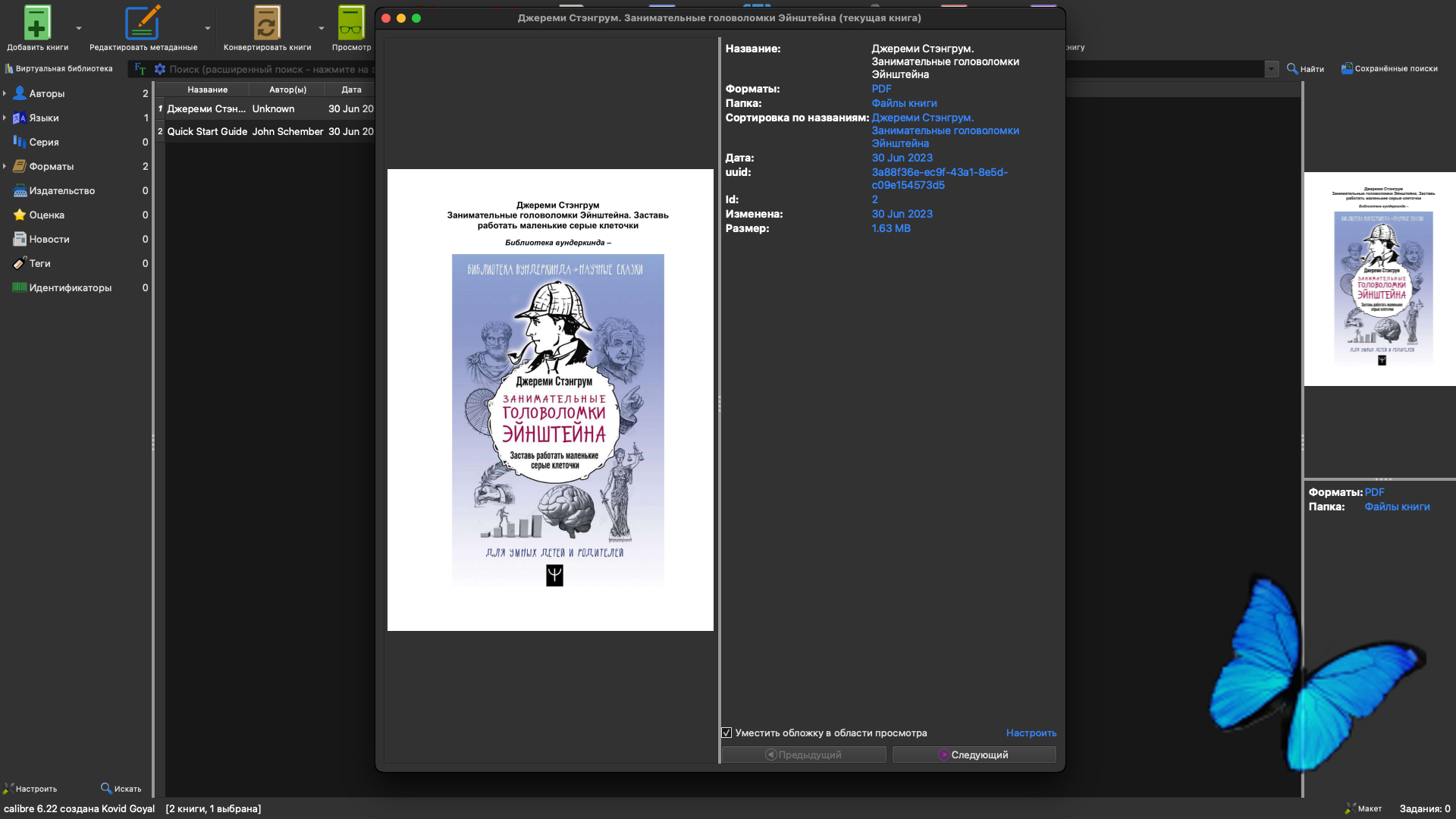Sort by Автор(ы) column header
Viewport: 1456px width, 819px height.
click(287, 89)
